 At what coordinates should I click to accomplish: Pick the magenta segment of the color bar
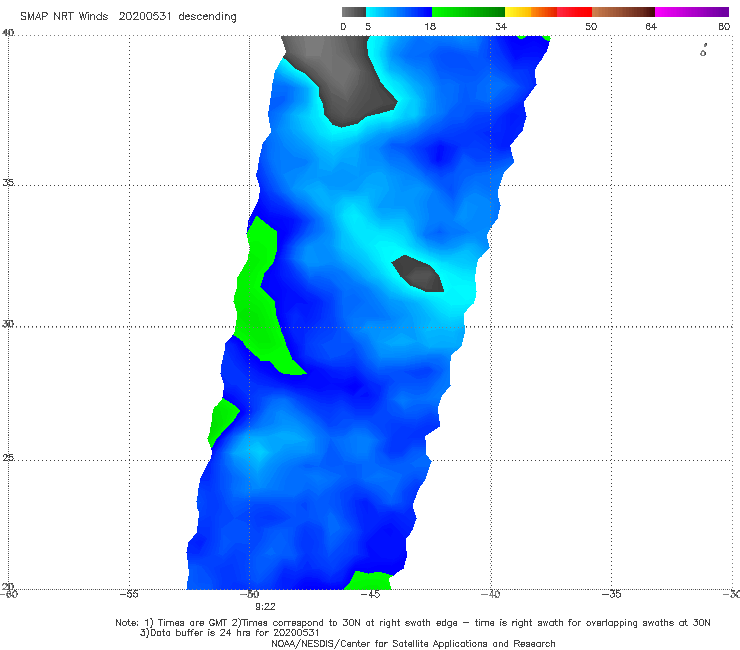692,12
